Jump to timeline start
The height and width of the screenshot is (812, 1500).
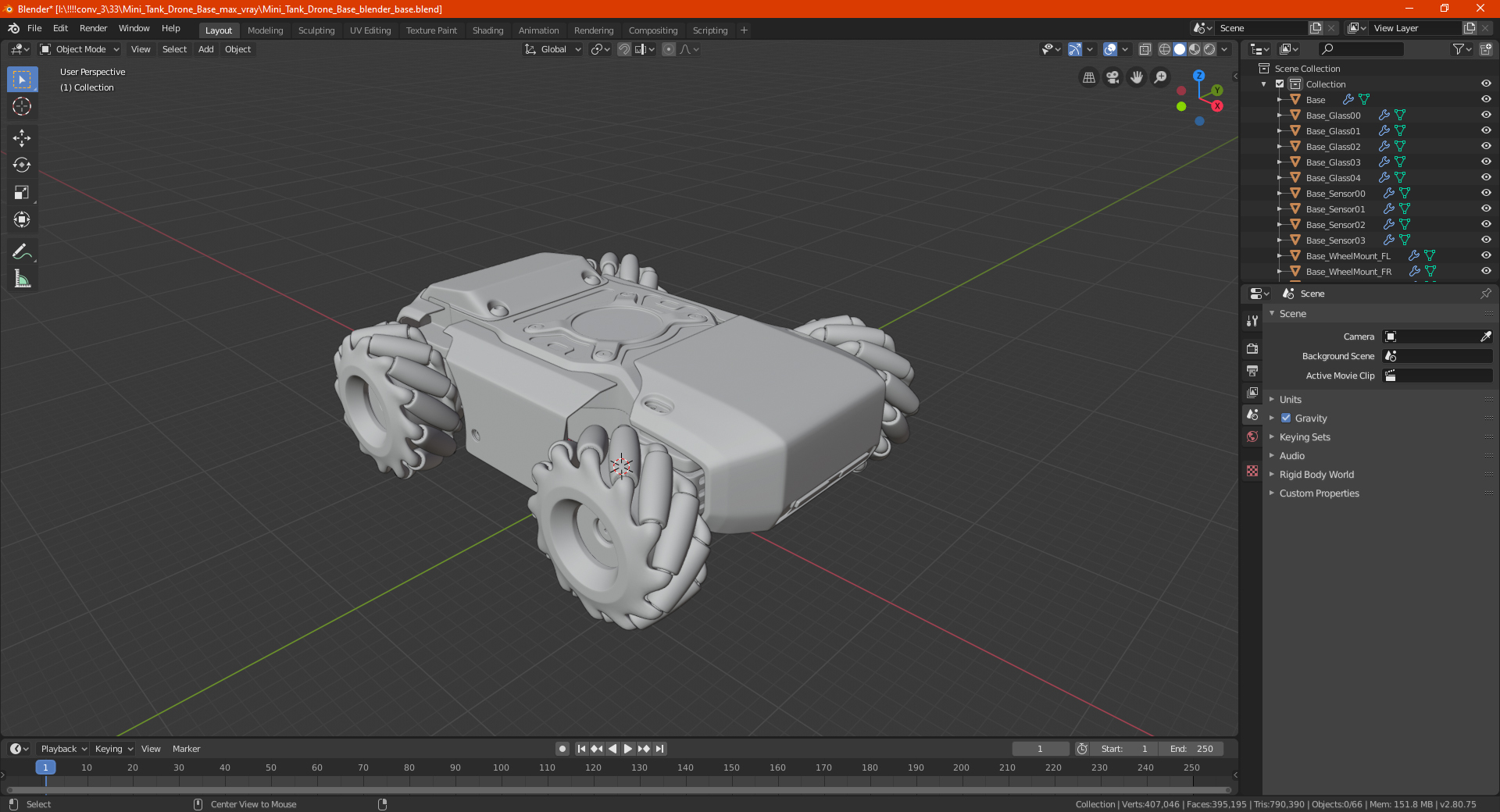click(581, 749)
